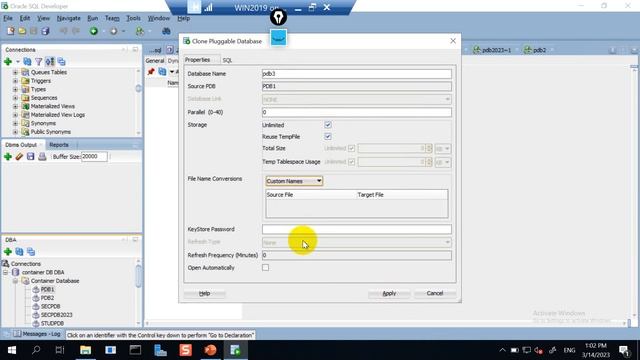The height and width of the screenshot is (360, 640).
Task: Open the pdb2 editor tab
Action: click(x=539, y=50)
